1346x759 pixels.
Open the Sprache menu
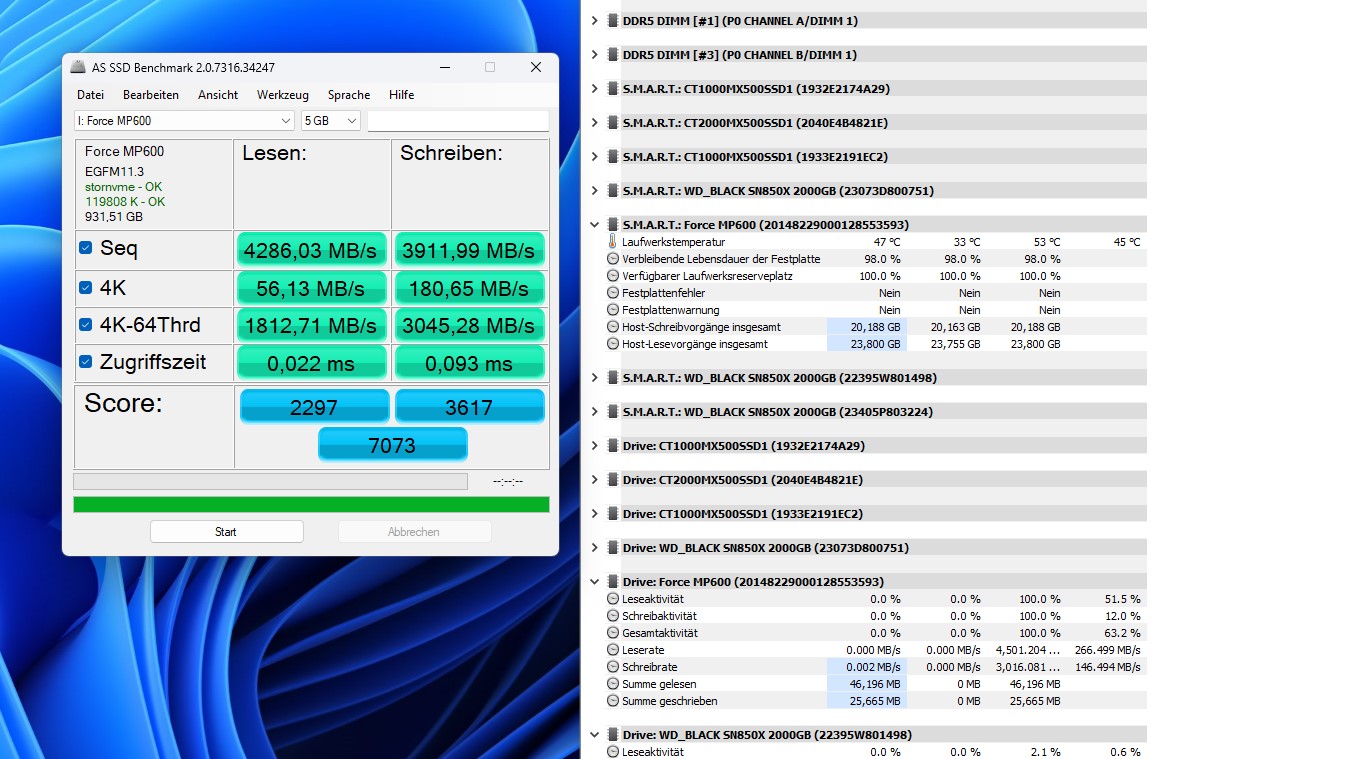tap(349, 95)
